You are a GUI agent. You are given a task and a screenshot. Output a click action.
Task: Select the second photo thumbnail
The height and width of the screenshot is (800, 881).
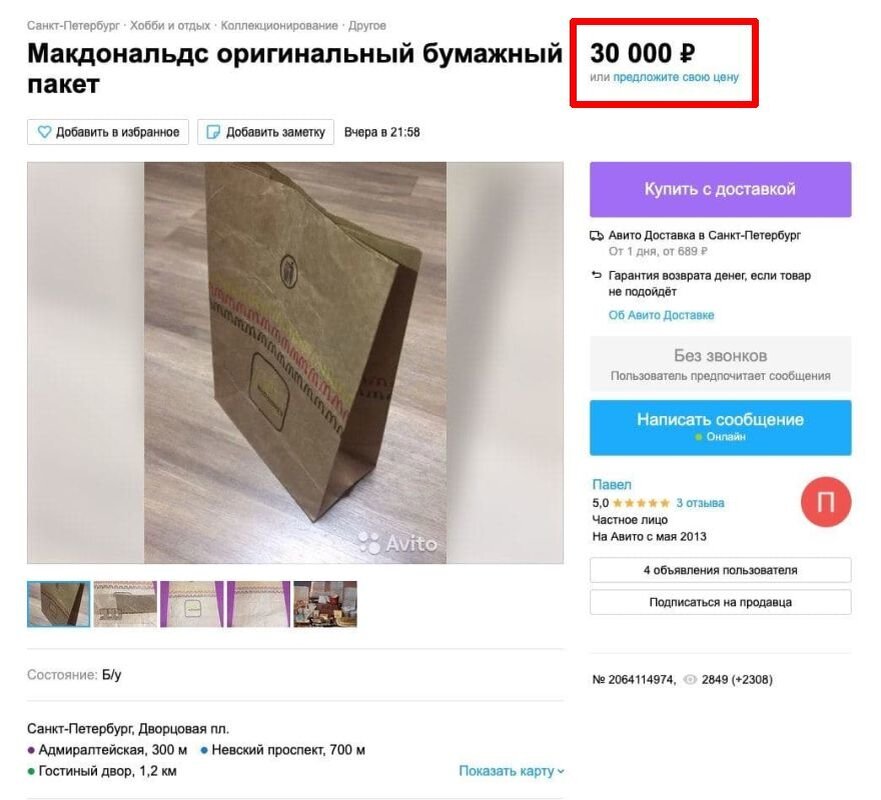point(125,604)
